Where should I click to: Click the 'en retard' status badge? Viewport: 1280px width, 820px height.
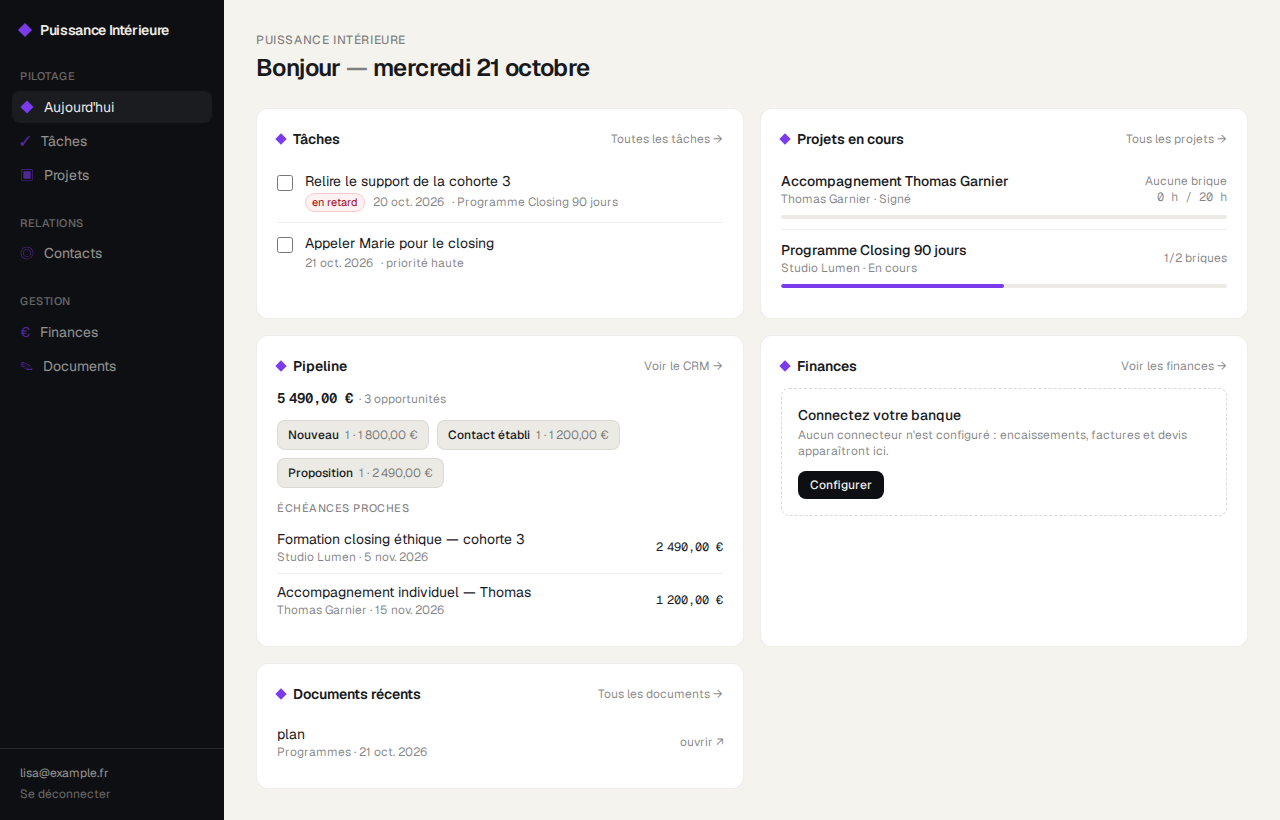click(x=335, y=202)
